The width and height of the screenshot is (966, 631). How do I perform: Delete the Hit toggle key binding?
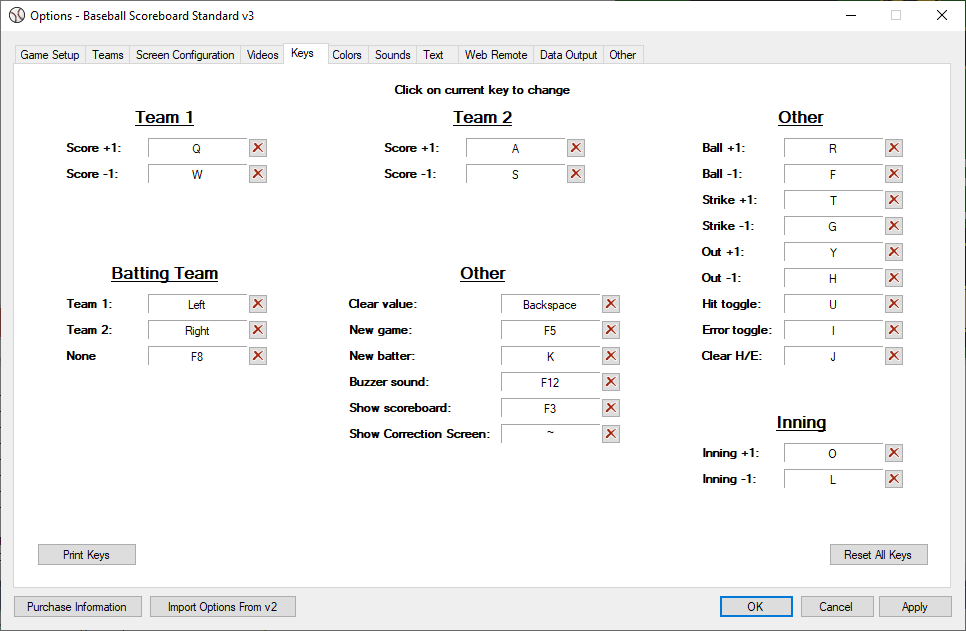pos(894,304)
